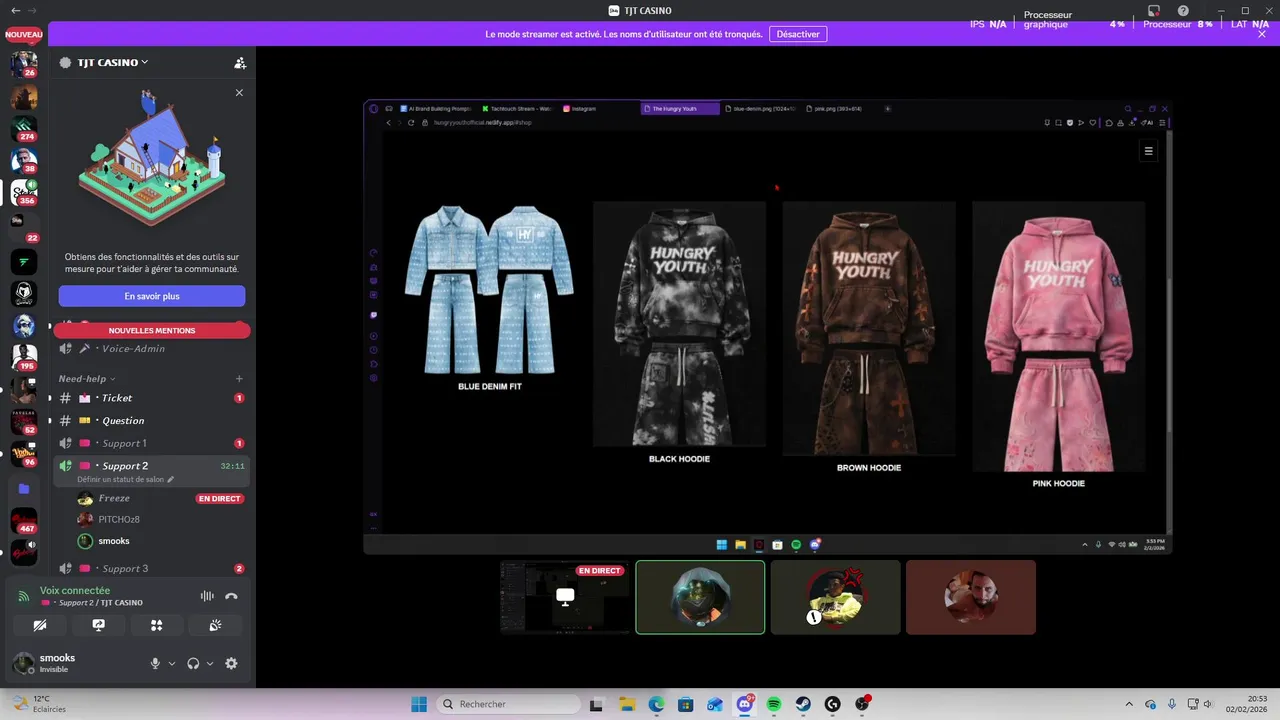Open server with 356 badge
This screenshot has width=1280, height=720.
coord(24,193)
